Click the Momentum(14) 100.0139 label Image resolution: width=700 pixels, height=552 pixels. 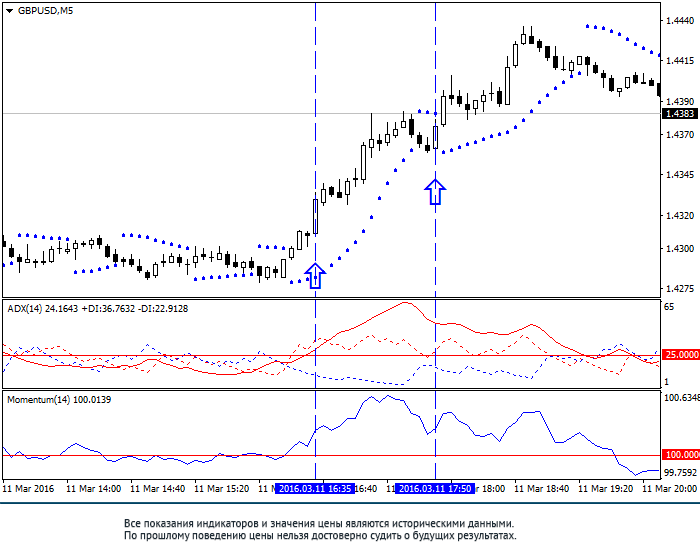click(x=59, y=400)
